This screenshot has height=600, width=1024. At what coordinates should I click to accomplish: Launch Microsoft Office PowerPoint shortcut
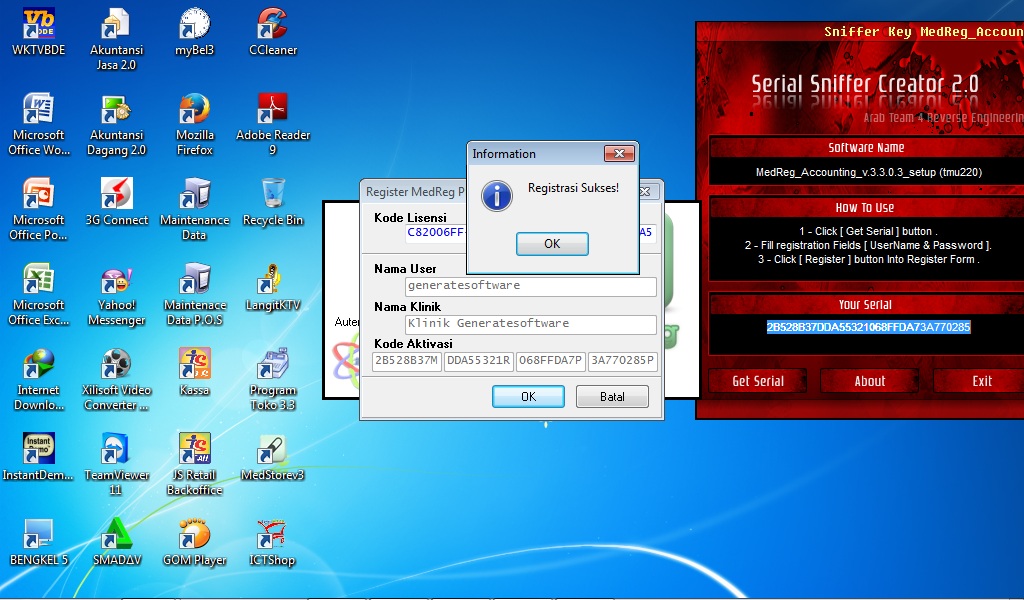[x=39, y=209]
